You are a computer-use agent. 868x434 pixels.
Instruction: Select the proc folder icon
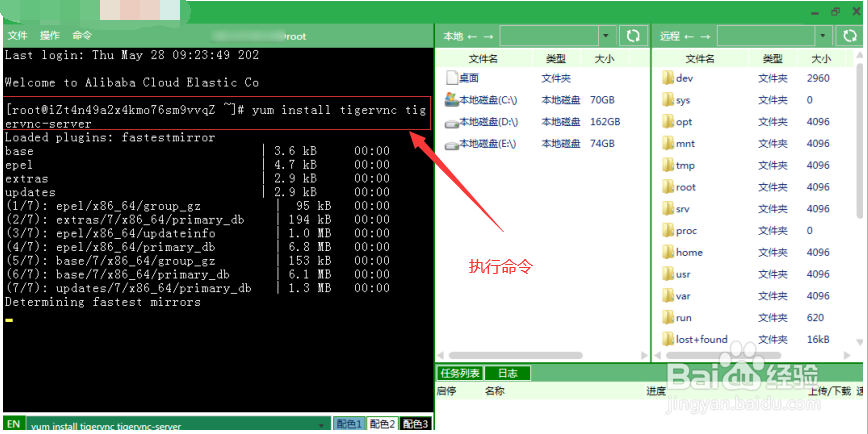[668, 230]
